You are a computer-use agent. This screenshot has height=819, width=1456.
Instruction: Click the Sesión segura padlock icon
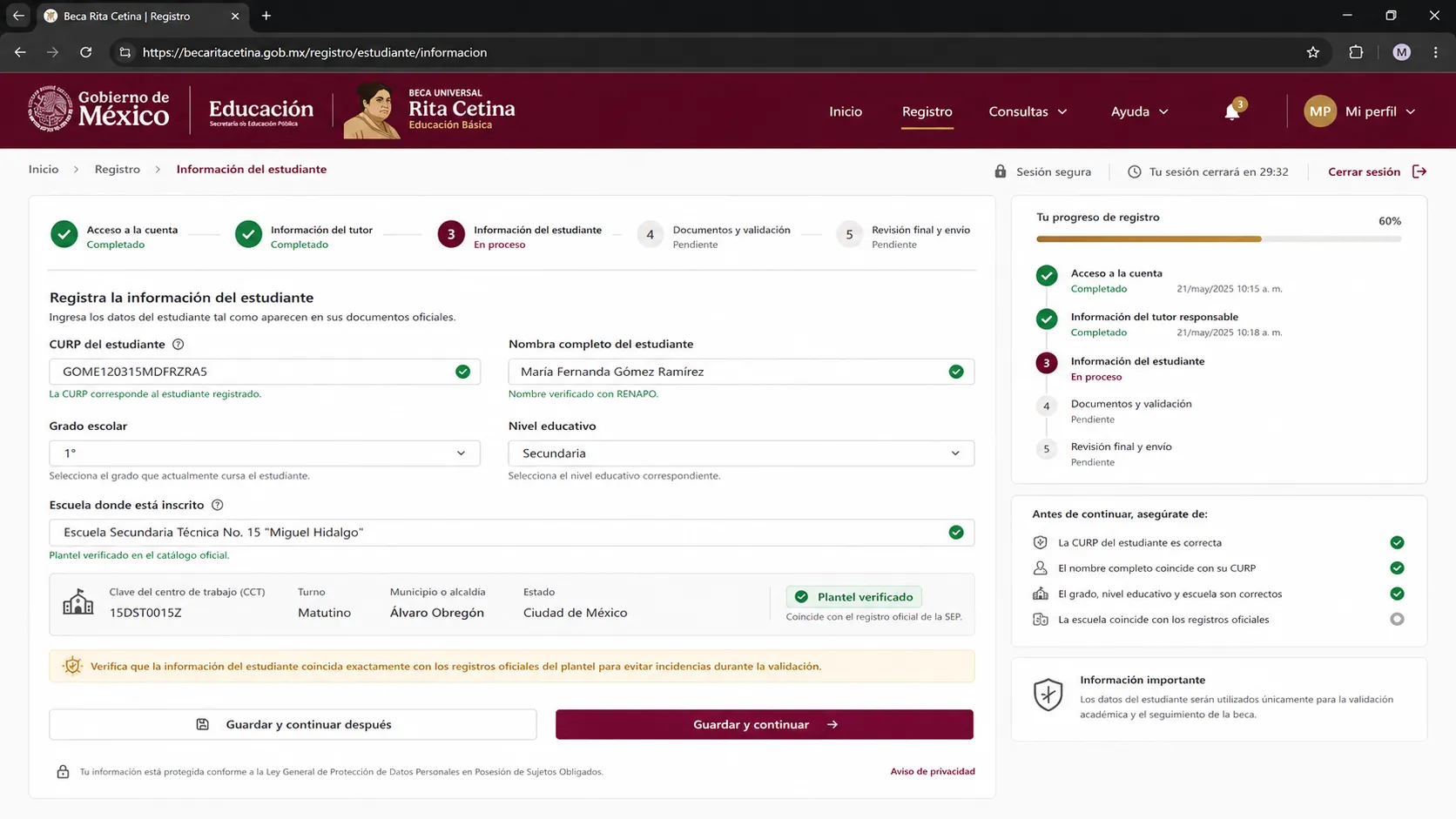1001,171
